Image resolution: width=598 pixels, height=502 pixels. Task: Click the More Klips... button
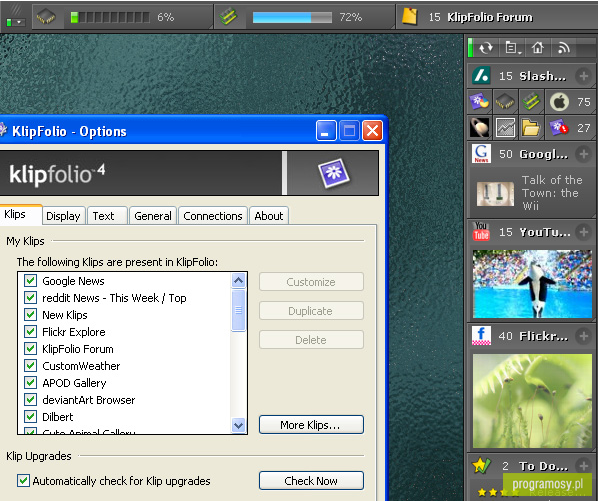[311, 425]
